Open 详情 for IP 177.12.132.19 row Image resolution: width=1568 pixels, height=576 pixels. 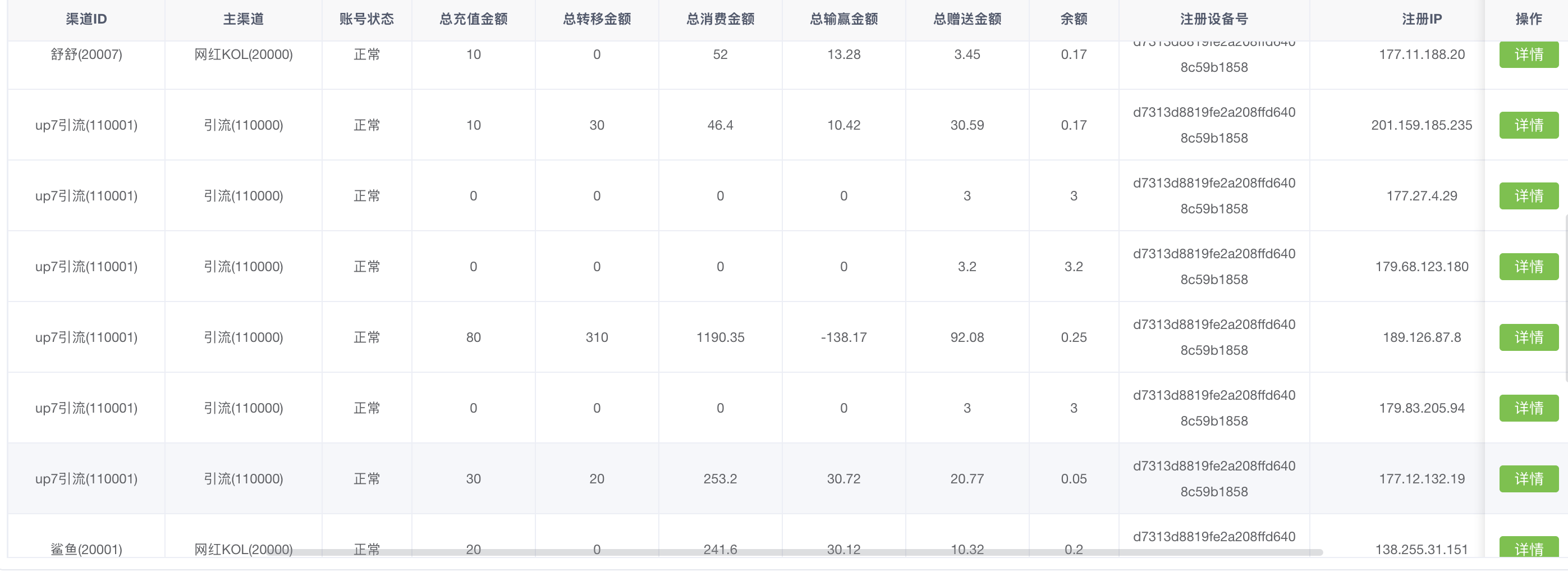pos(1528,478)
